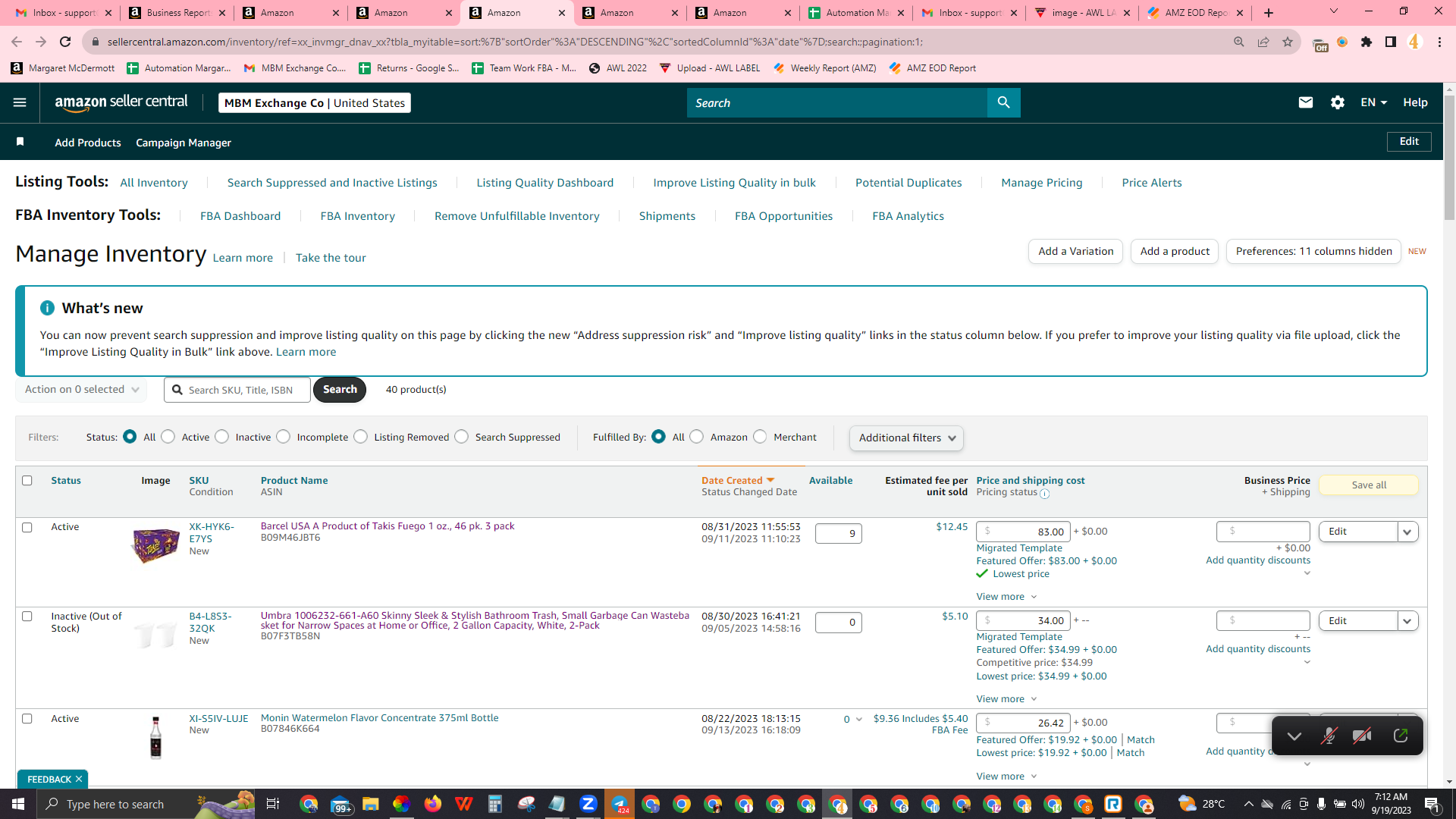Open Manage Pricing listing tool
Viewport: 1456px width, 819px height.
point(1042,183)
